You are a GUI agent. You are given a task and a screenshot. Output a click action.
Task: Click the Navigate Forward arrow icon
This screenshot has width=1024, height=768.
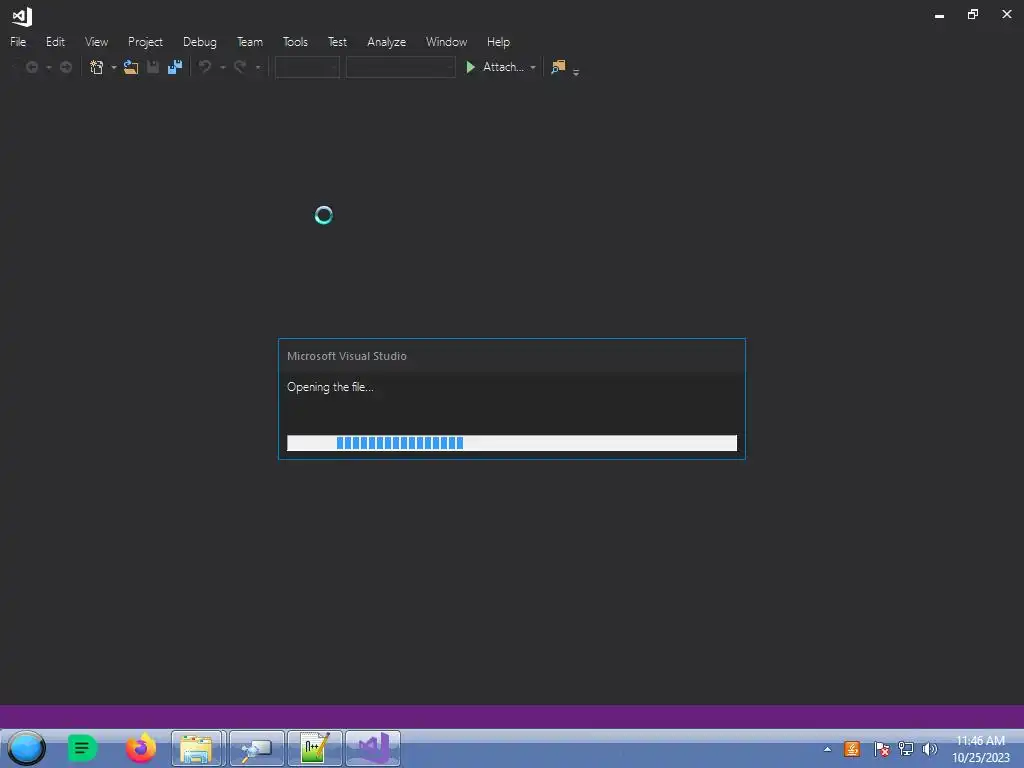coord(65,67)
